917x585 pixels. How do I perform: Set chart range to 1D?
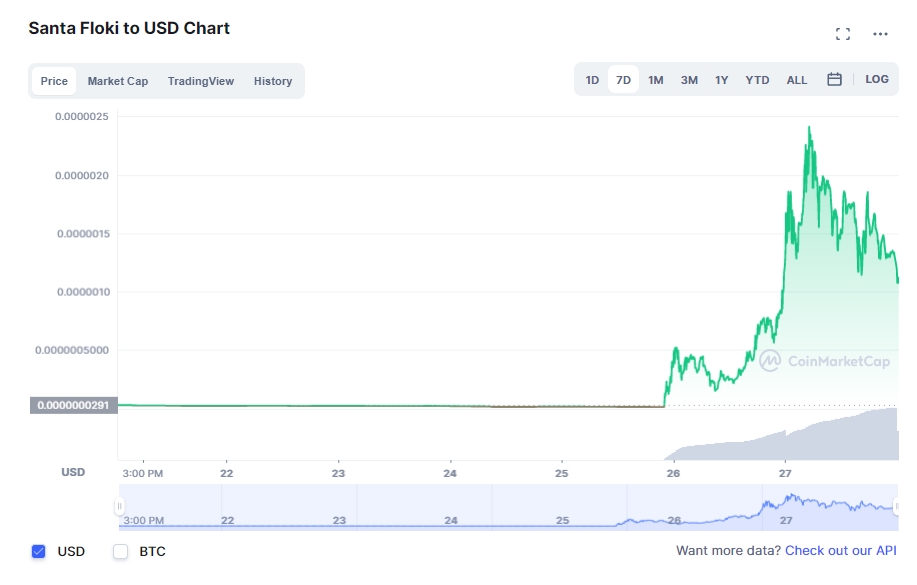coord(592,80)
